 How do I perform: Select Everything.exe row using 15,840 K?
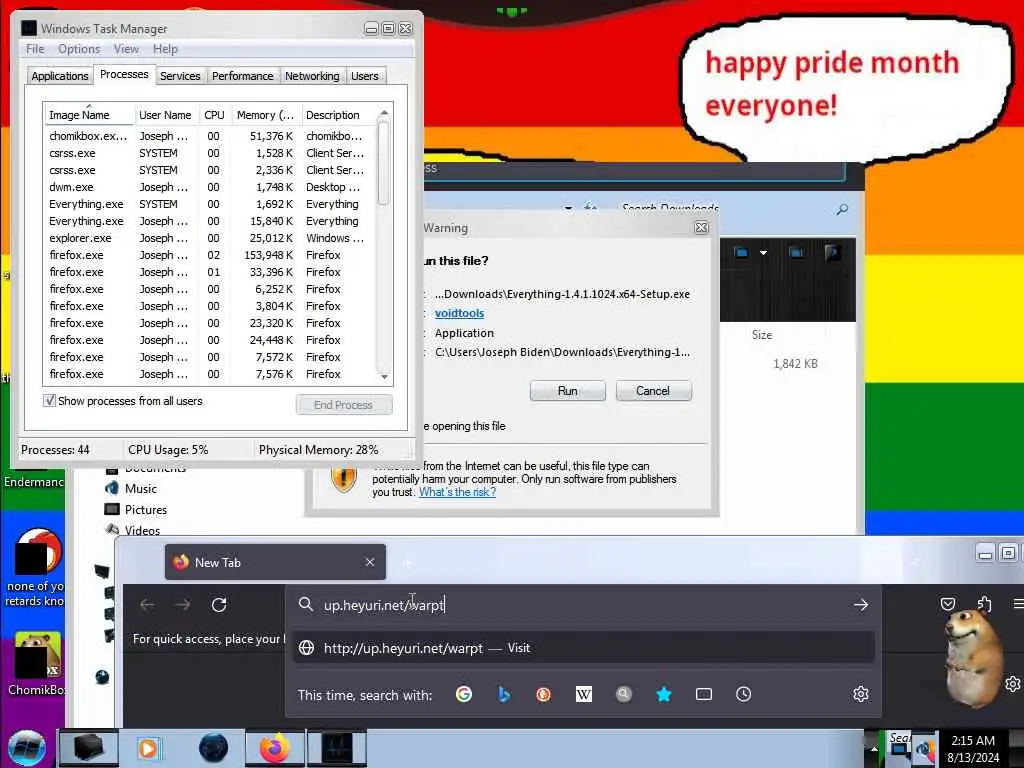[209, 221]
